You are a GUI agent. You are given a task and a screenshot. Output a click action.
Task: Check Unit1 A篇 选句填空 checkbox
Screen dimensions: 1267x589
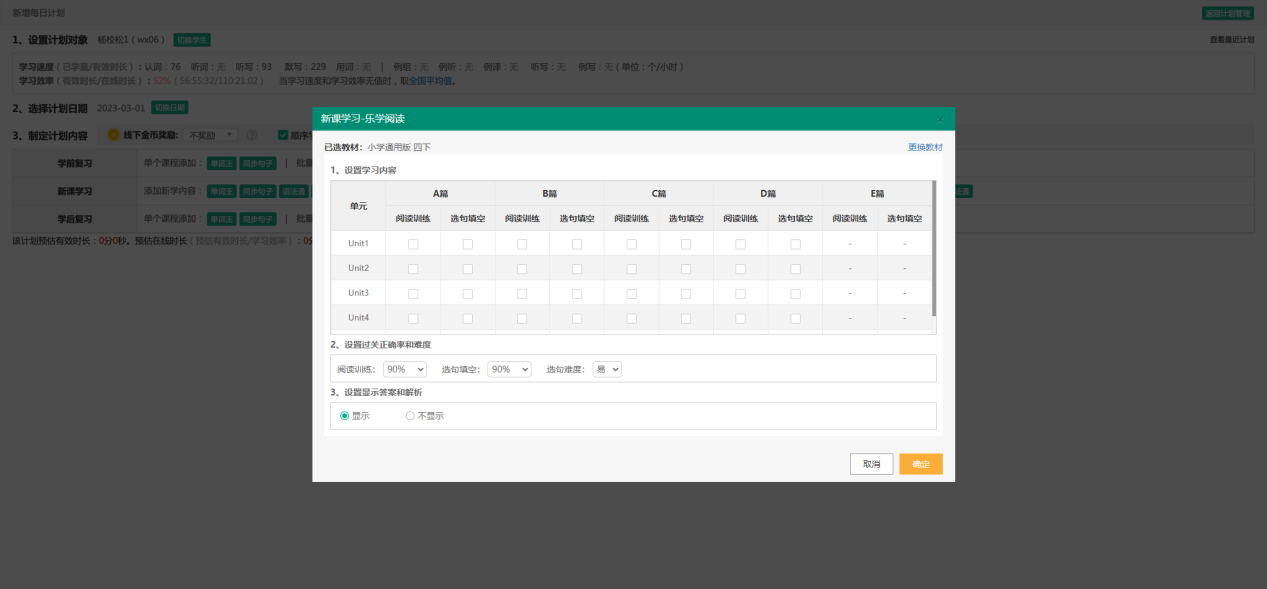(468, 244)
